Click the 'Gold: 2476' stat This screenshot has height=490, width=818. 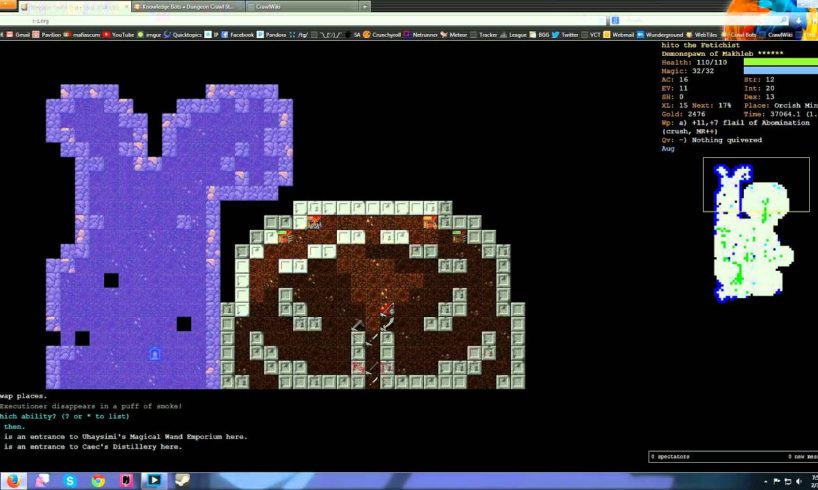point(683,114)
